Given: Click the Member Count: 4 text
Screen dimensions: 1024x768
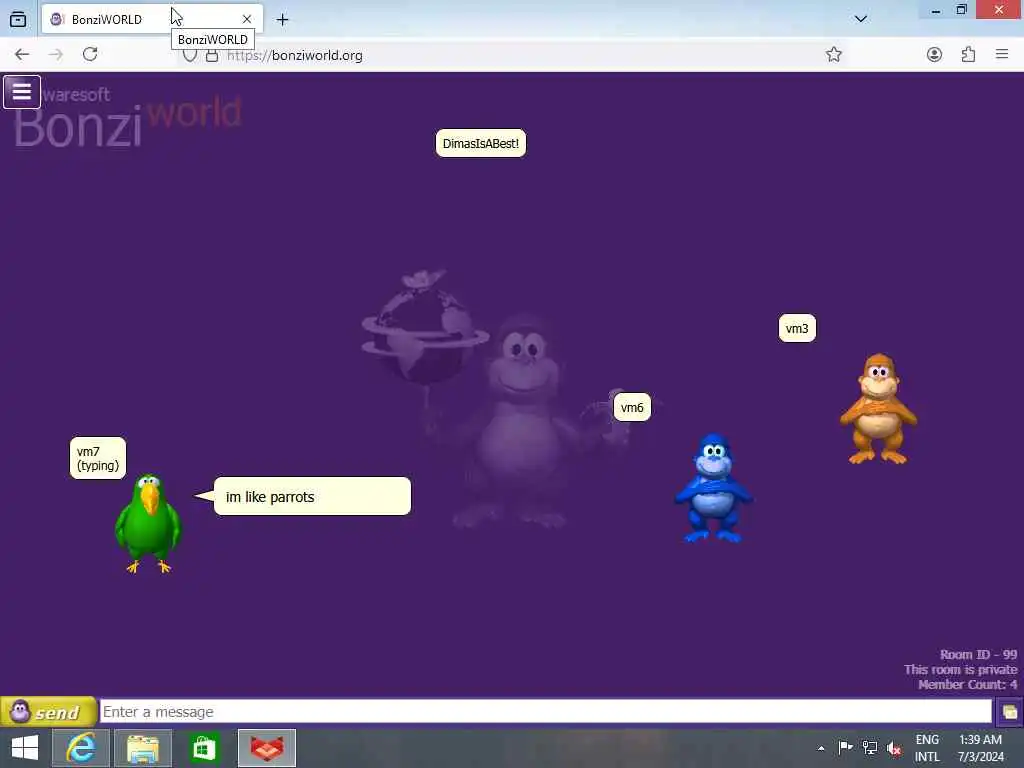Looking at the screenshot, I should point(967,684).
